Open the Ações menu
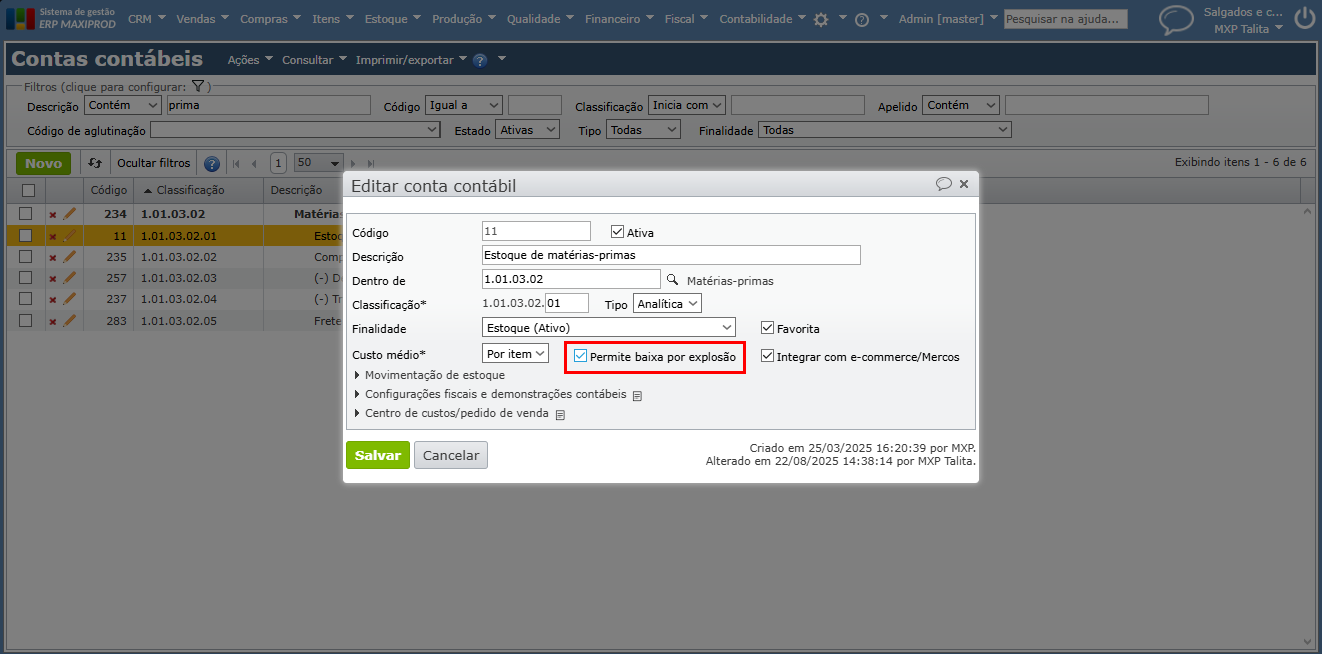 [250, 60]
